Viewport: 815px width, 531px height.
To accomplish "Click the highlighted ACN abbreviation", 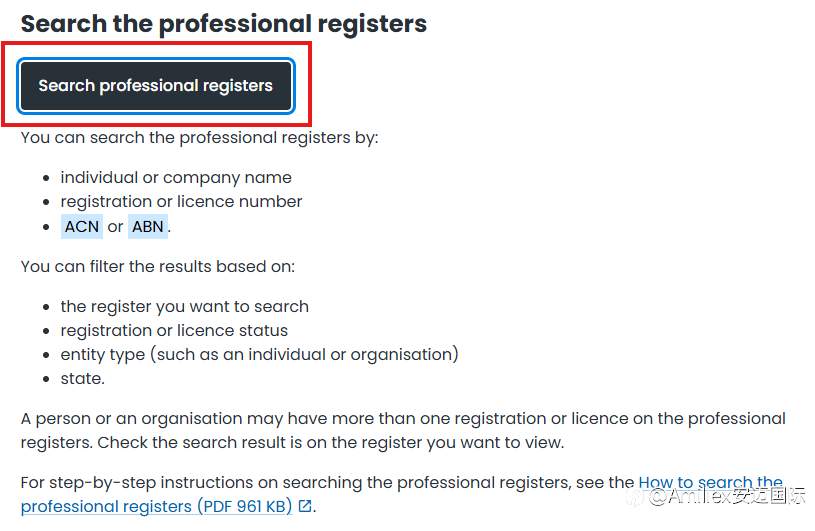I will coord(82,226).
